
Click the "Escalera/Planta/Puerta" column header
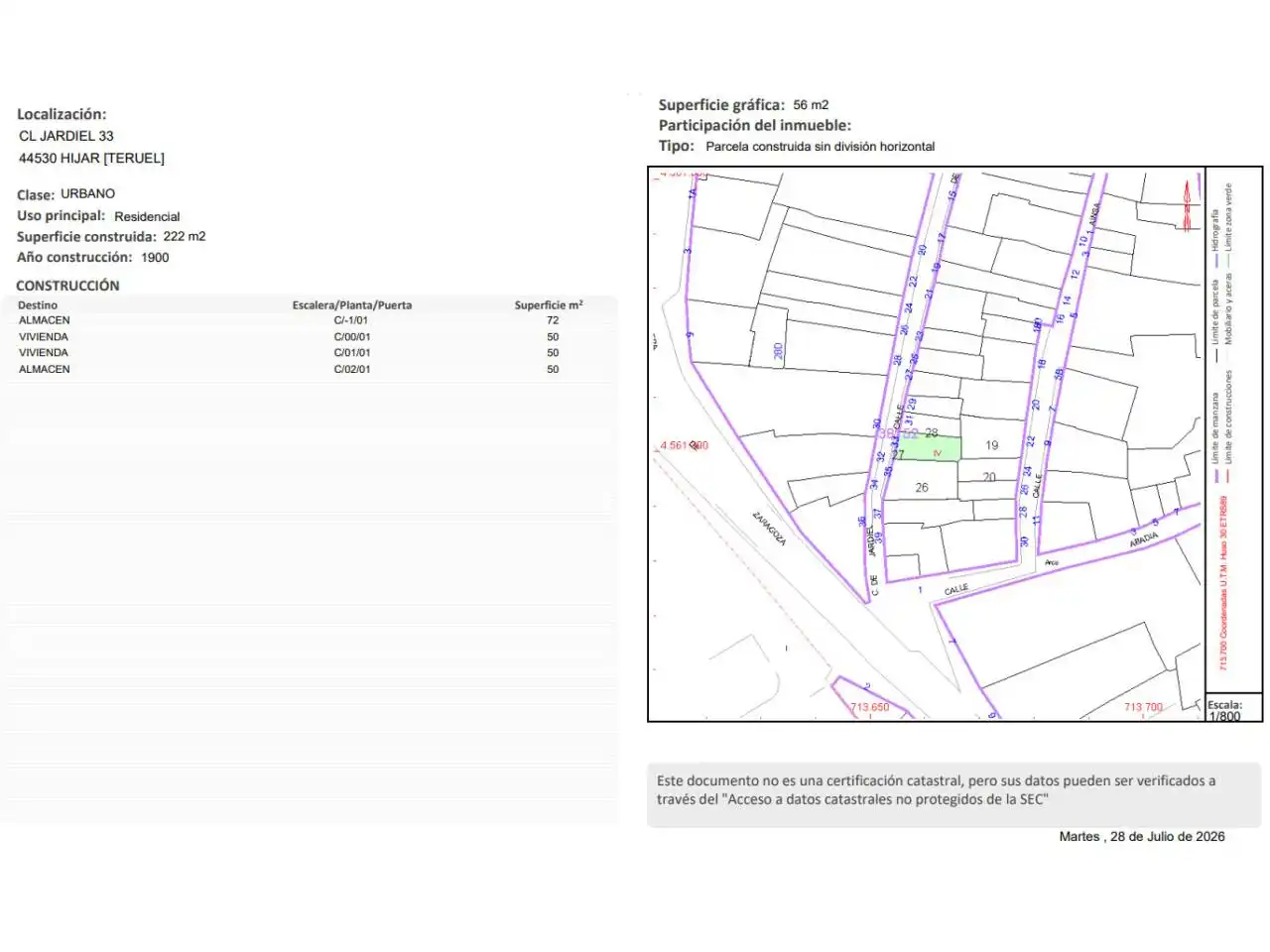pyautogui.click(x=352, y=305)
